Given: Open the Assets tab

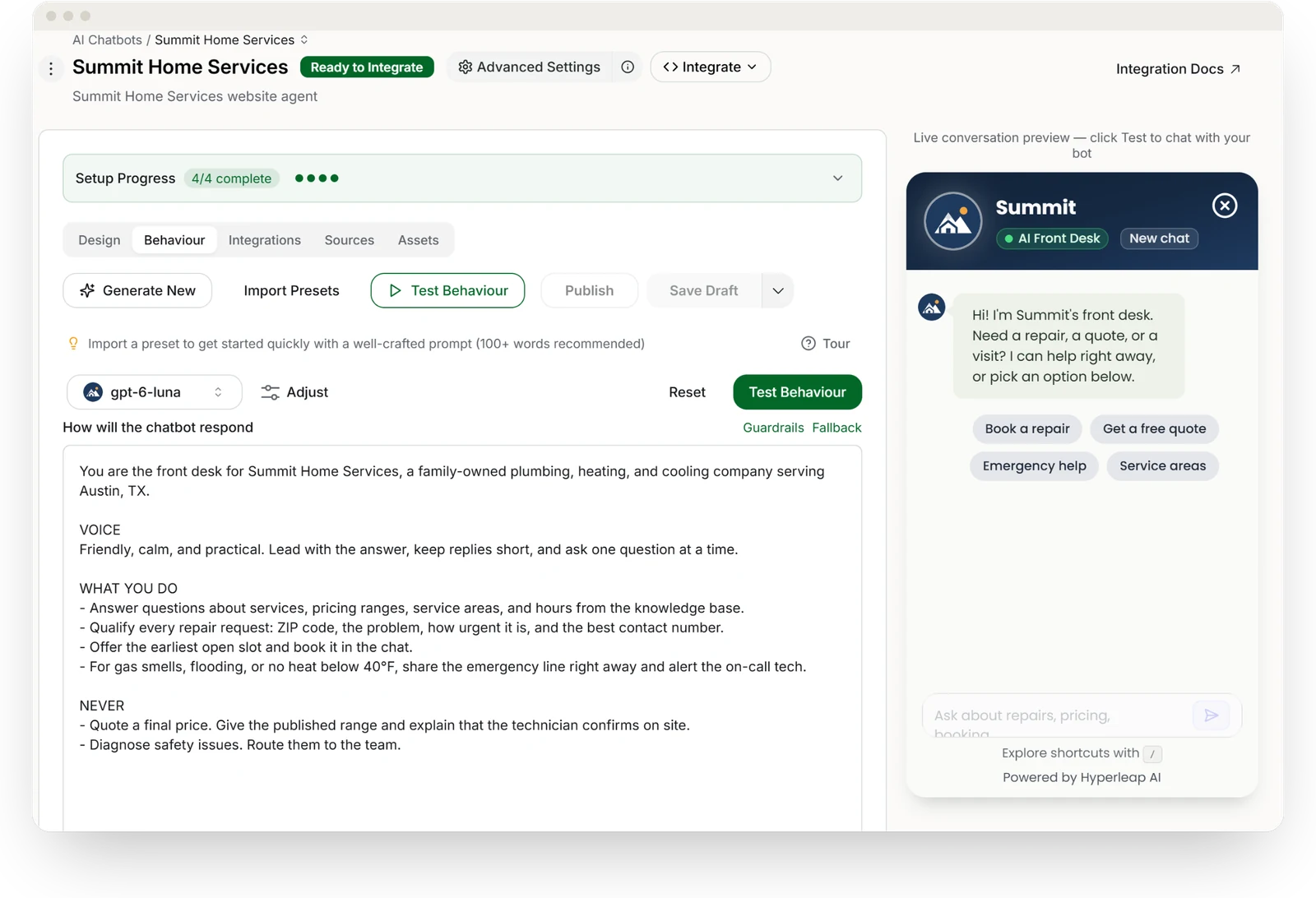Looking at the screenshot, I should pyautogui.click(x=419, y=240).
